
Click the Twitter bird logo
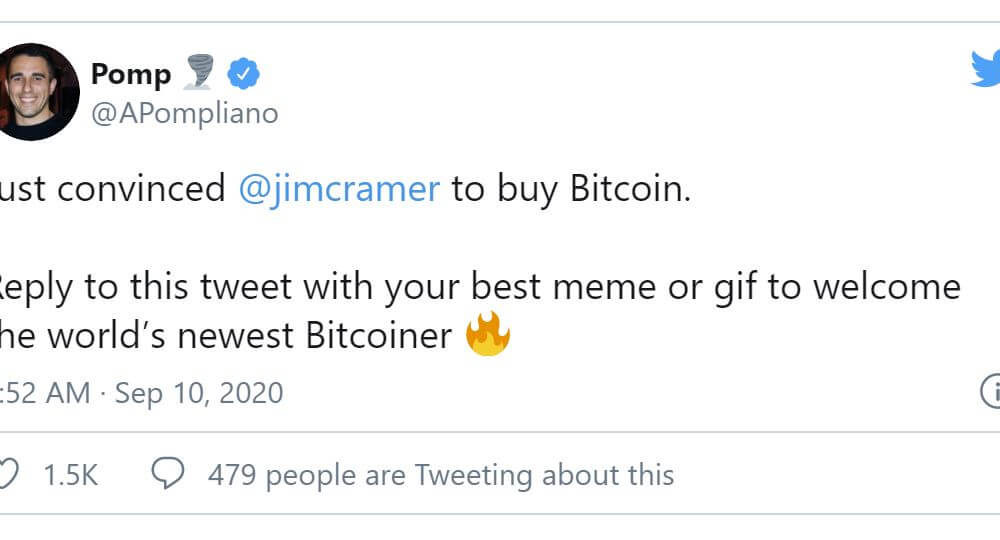pyautogui.click(x=985, y=69)
